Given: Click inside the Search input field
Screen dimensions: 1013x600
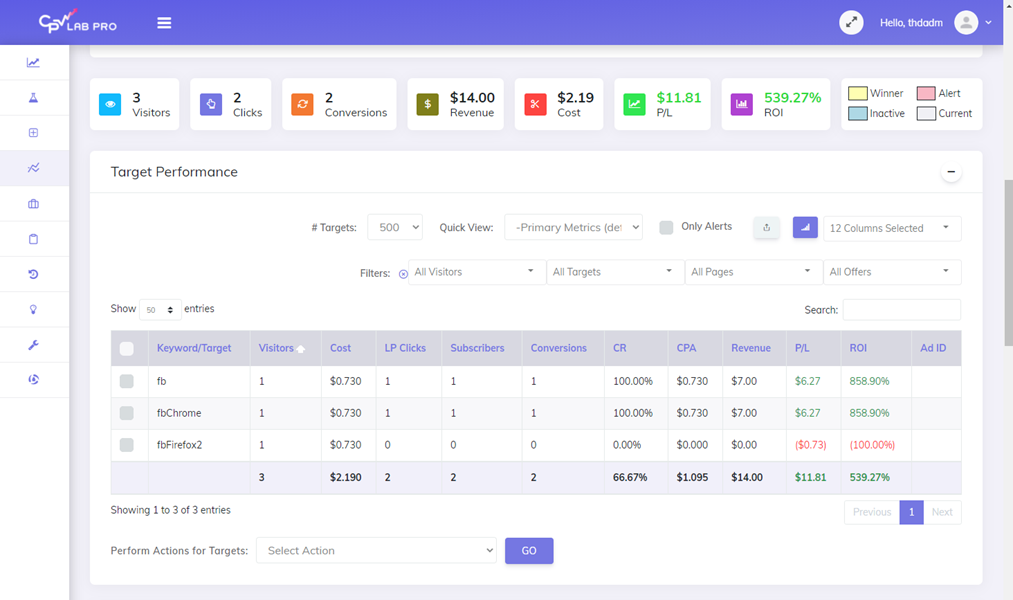Looking at the screenshot, I should 900,309.
